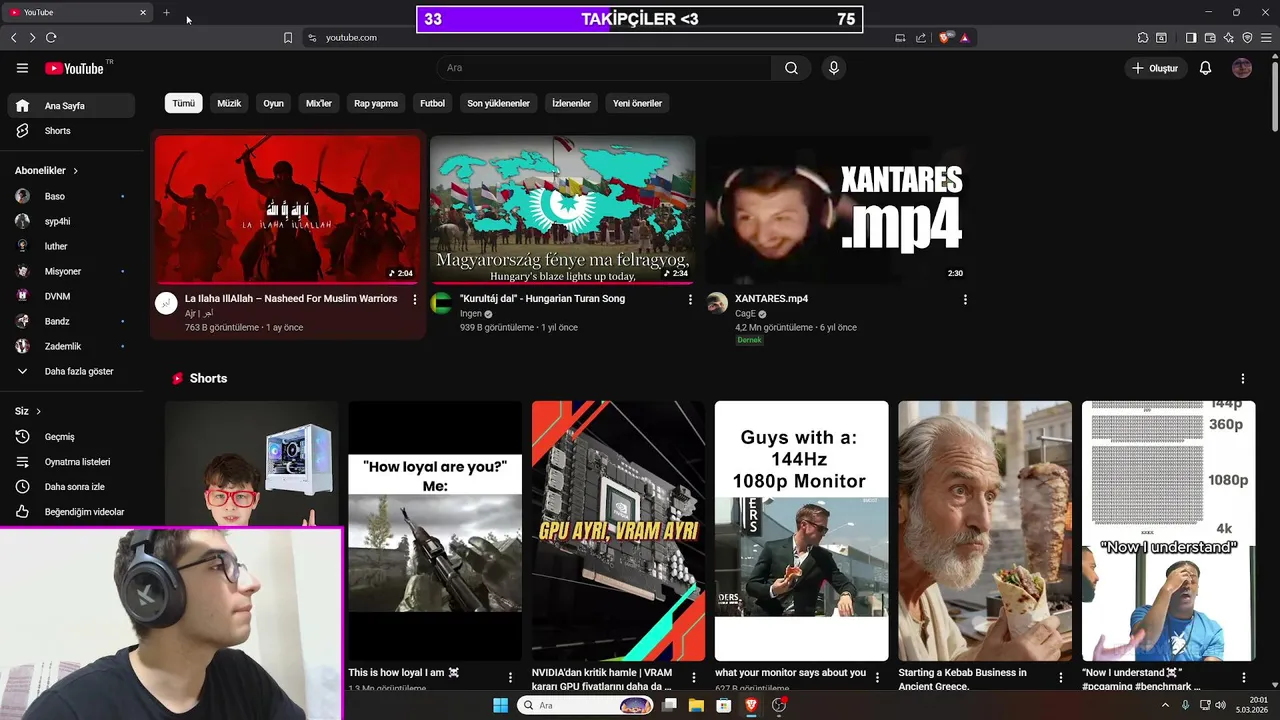Viewport: 1280px width, 720px height.
Task: Select the Rap yapma filter chip
Action: coord(376,103)
